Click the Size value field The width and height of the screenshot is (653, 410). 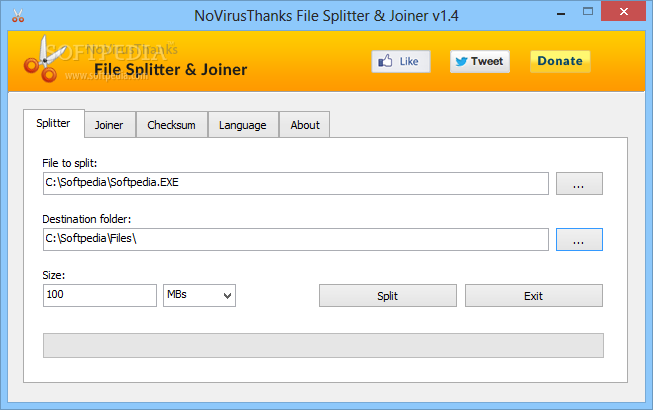click(100, 296)
